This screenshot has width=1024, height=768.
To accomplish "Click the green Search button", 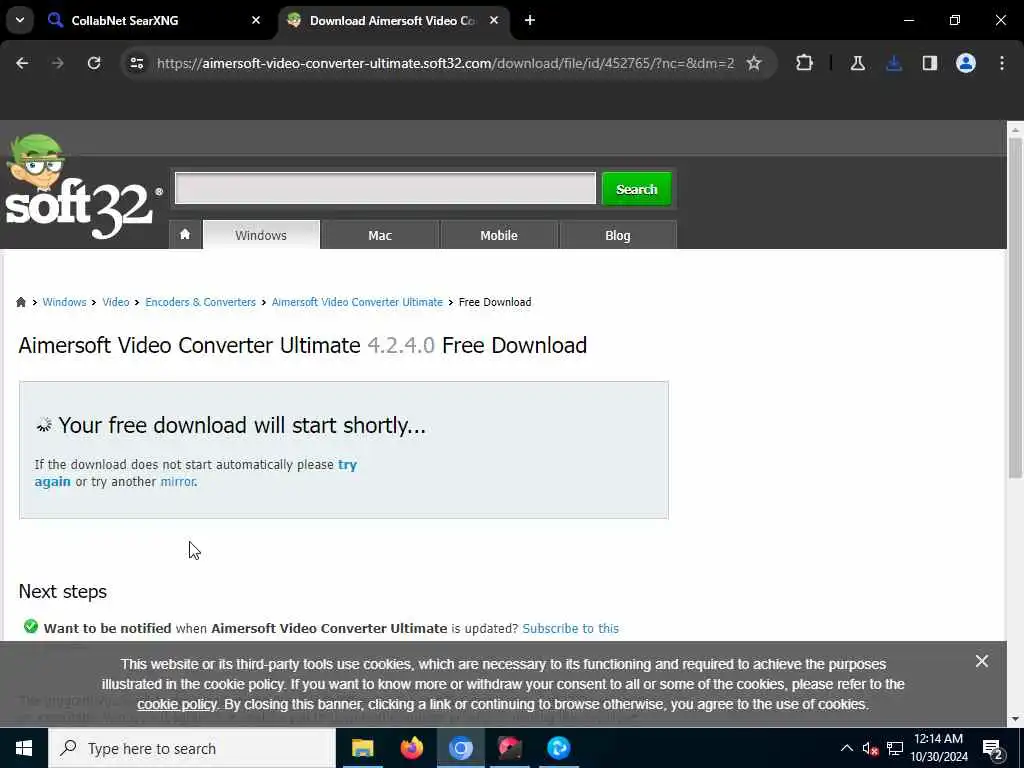I will point(637,189).
